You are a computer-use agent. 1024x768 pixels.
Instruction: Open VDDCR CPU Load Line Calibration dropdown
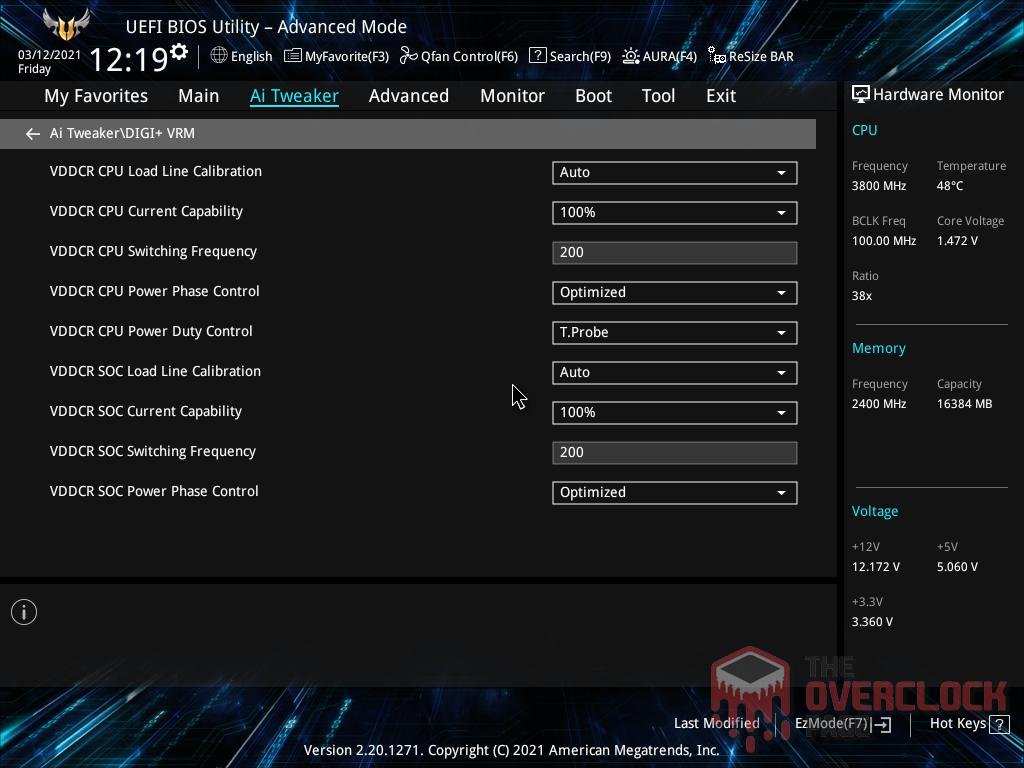[x=674, y=172]
